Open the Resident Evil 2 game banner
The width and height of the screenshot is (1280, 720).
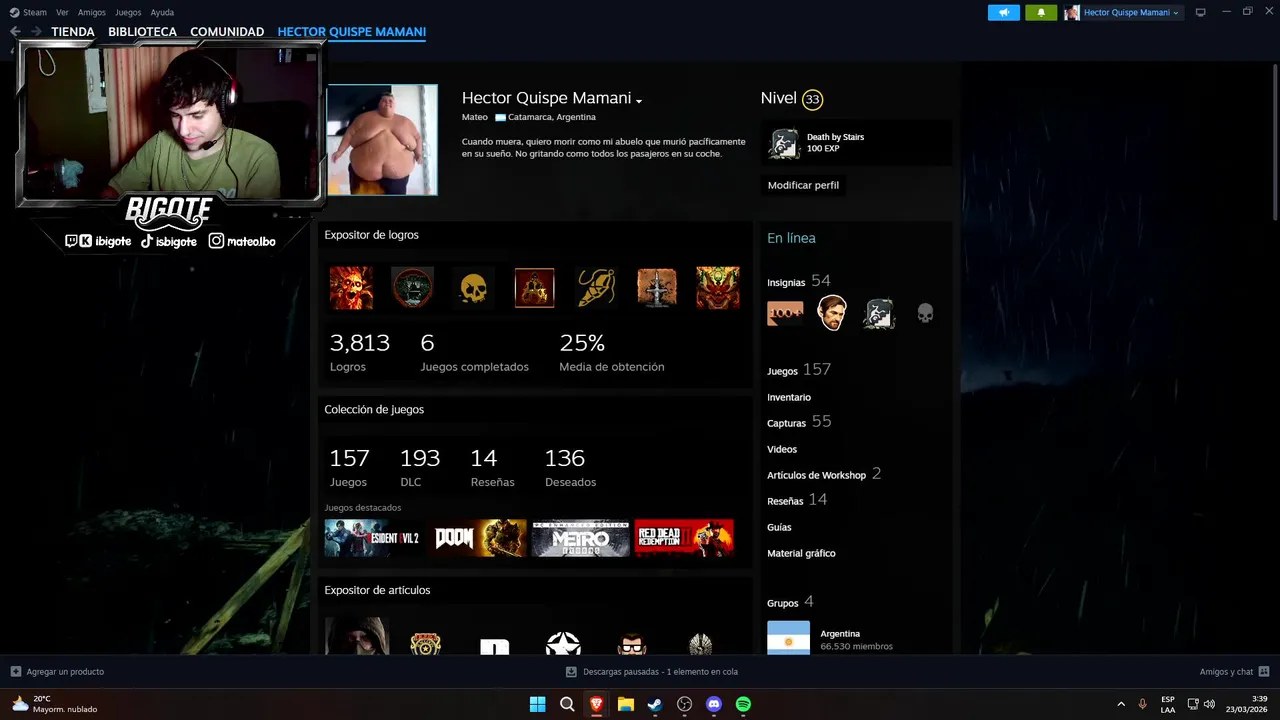click(372, 538)
